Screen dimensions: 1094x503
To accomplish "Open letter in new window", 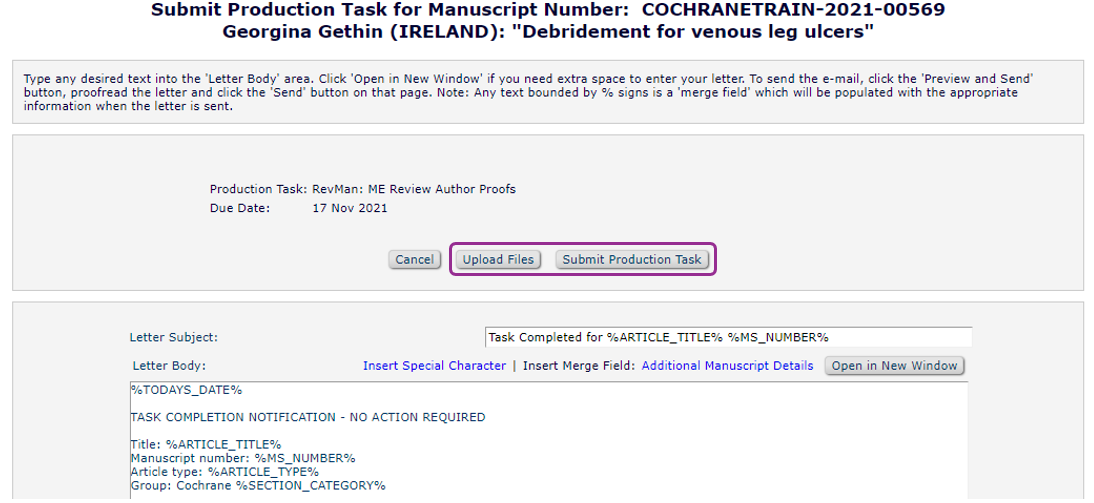I will click(x=894, y=366).
